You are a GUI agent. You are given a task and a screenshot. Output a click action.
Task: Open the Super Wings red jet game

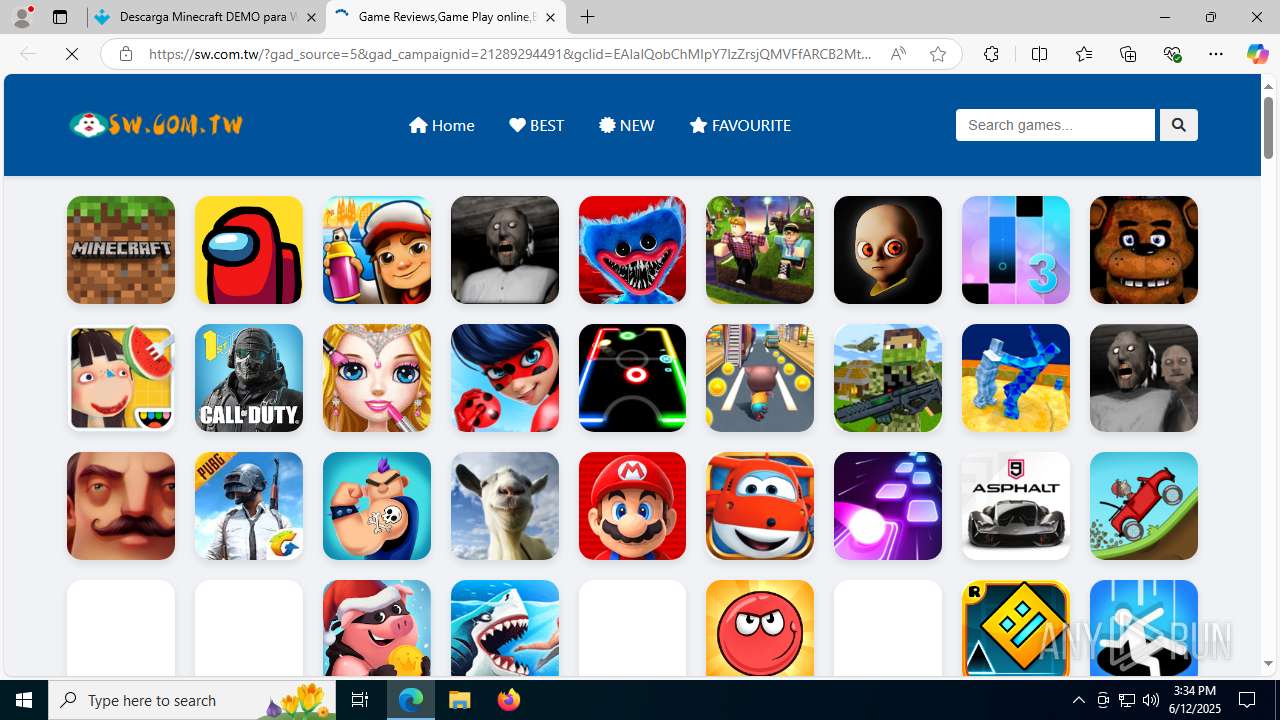tap(760, 506)
